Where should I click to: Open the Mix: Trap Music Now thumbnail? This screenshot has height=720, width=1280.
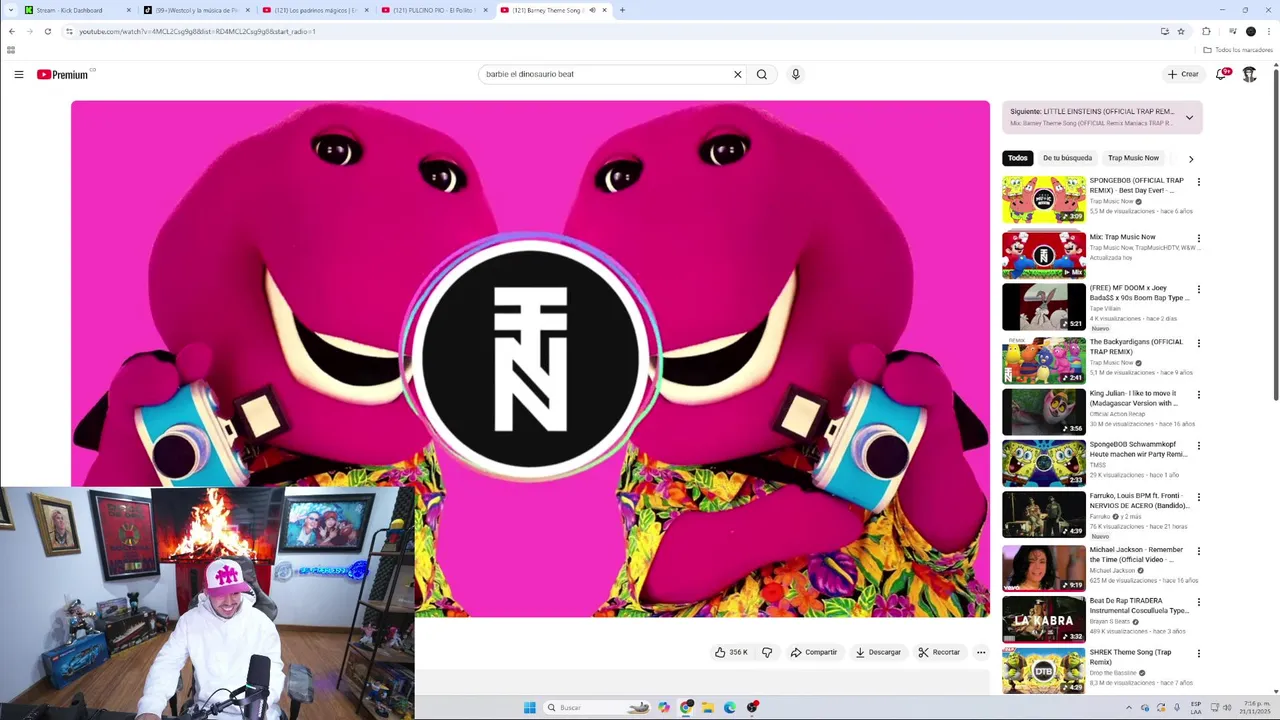click(x=1044, y=255)
